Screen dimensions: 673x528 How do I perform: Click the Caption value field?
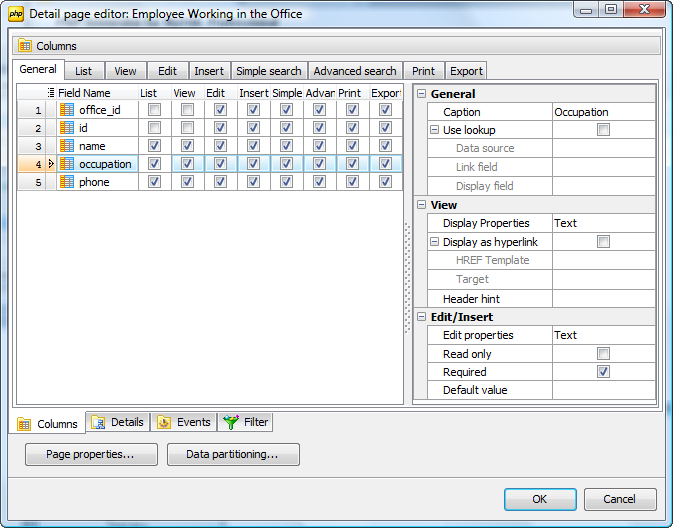coord(603,112)
